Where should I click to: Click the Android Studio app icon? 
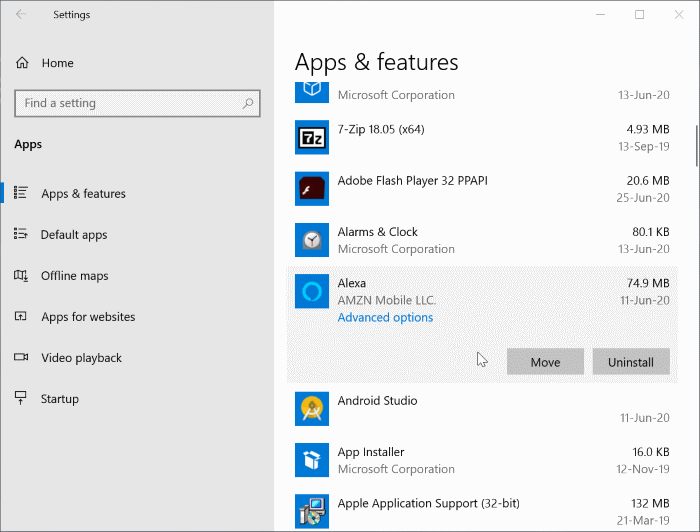coord(312,408)
